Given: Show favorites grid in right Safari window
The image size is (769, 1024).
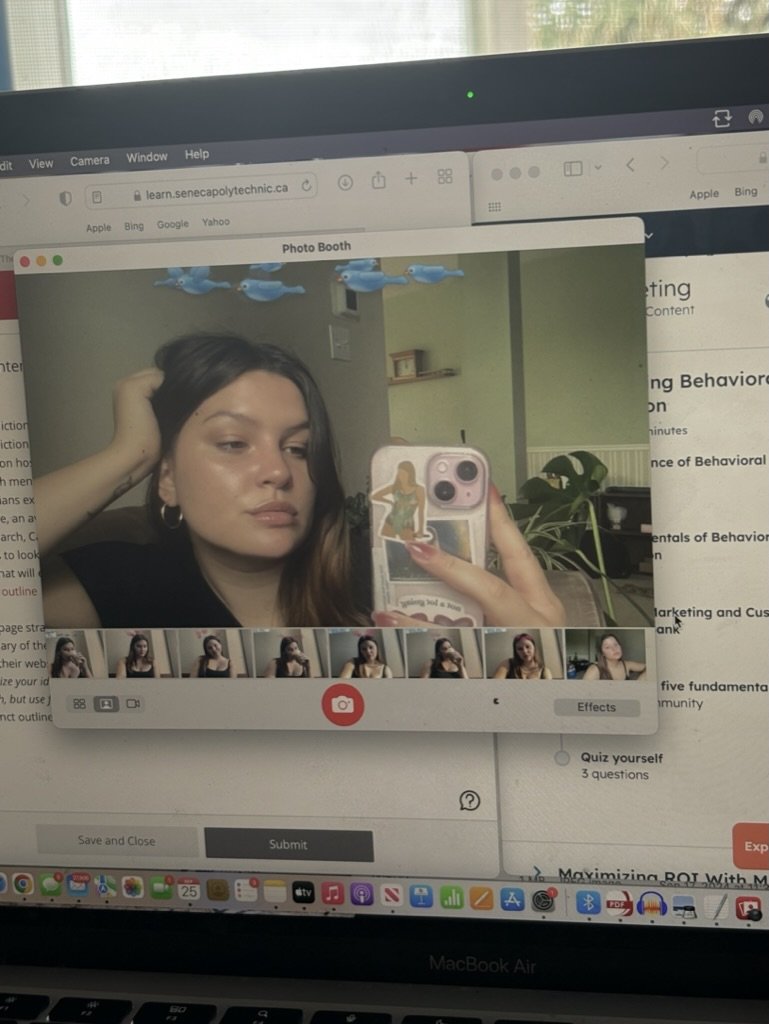Looking at the screenshot, I should coord(495,207).
